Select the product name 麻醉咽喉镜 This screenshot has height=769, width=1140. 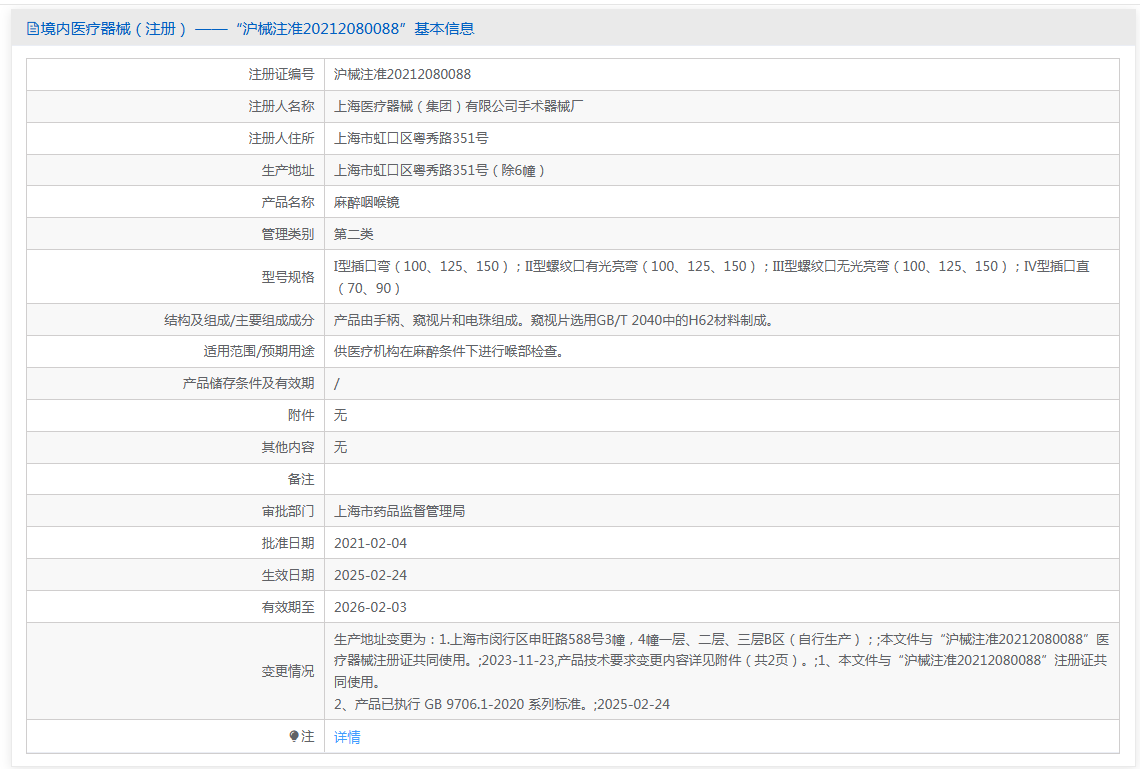click(x=367, y=202)
